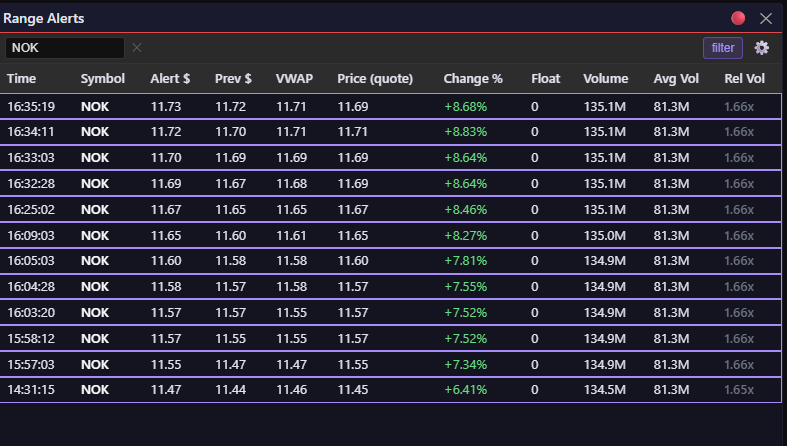This screenshot has width=787, height=446.
Task: Sort by Alert $ column header
Action: coord(170,79)
